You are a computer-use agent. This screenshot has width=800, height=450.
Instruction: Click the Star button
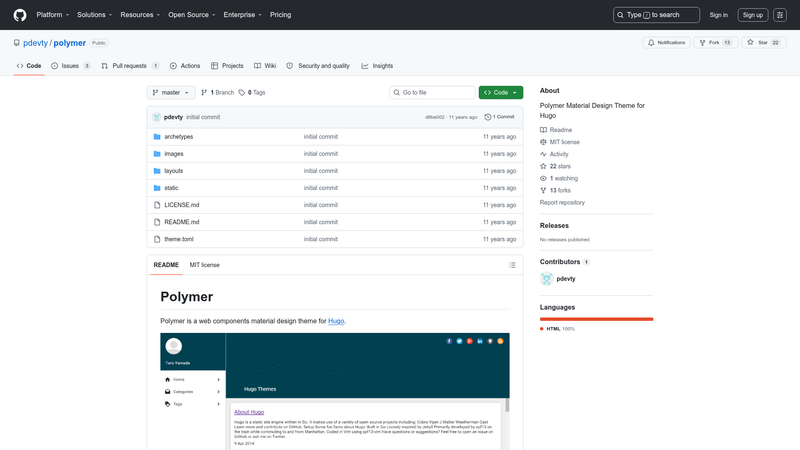[x=764, y=43]
